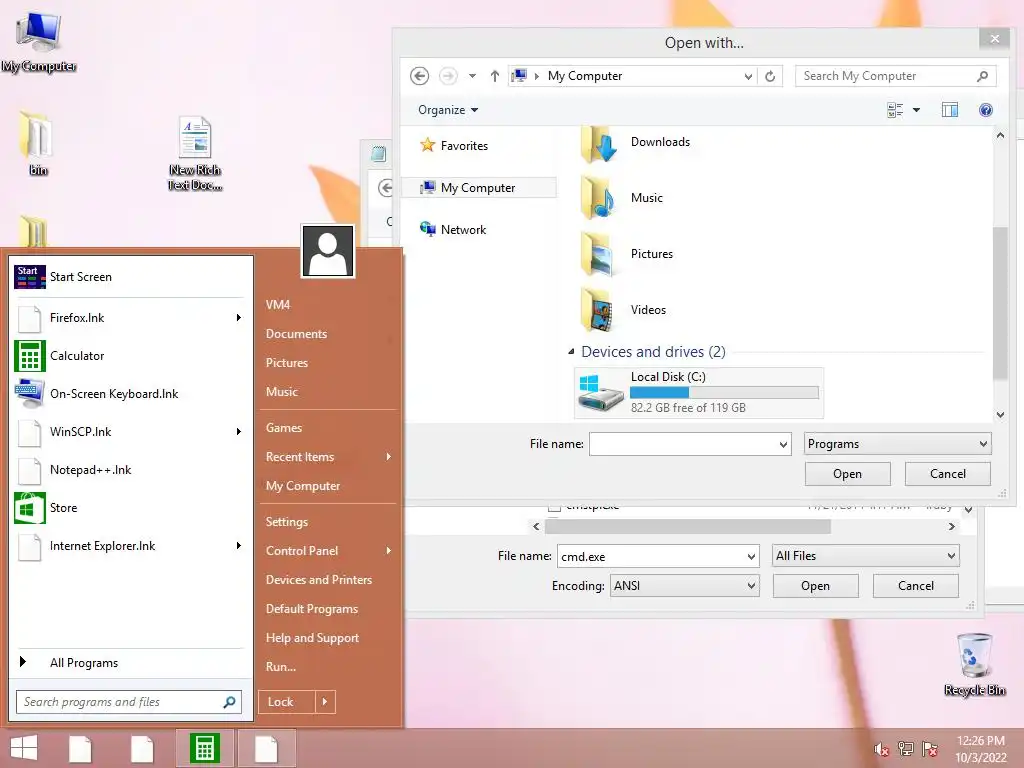Select Videos folder
1024x768 pixels.
click(626, 310)
